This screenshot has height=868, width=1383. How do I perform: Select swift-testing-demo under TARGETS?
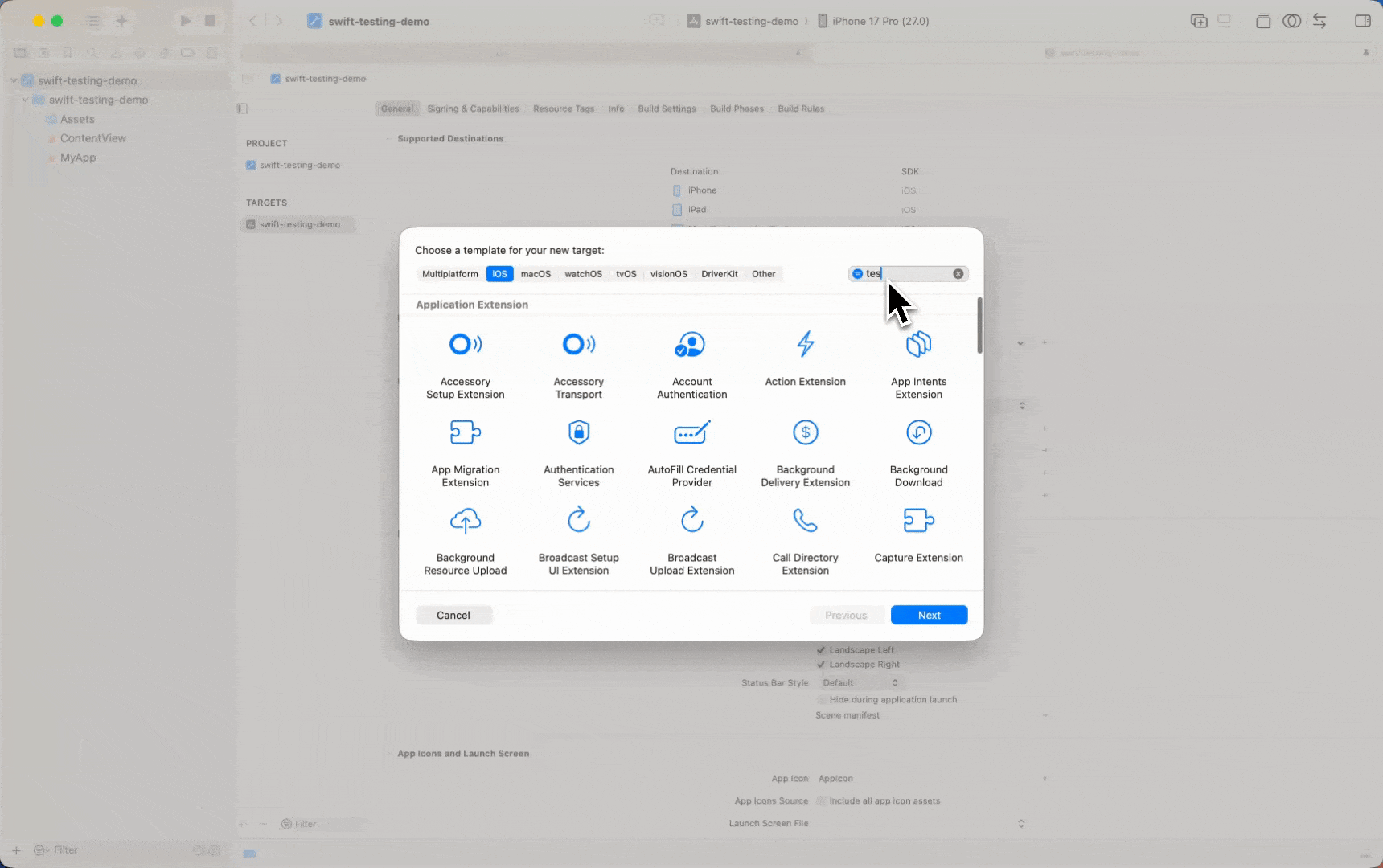(x=298, y=224)
